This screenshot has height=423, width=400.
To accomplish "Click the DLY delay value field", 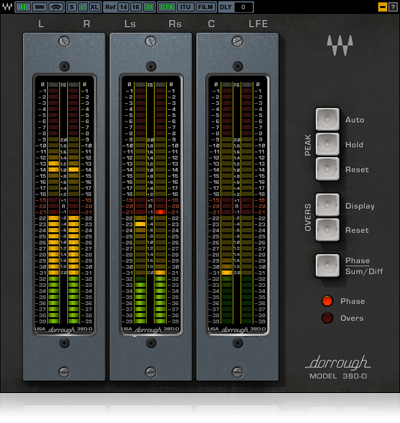I will [x=243, y=7].
